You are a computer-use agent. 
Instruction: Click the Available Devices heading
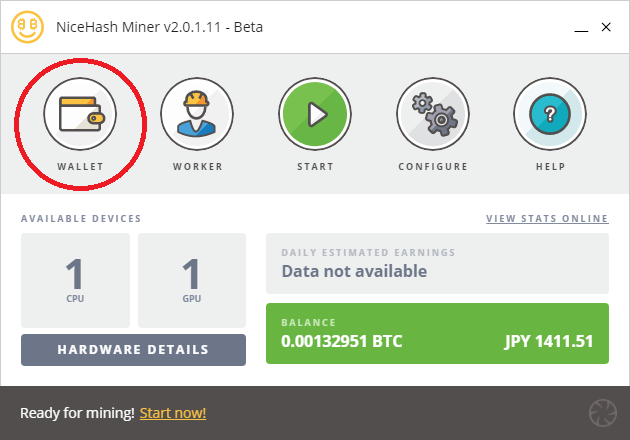coord(81,219)
